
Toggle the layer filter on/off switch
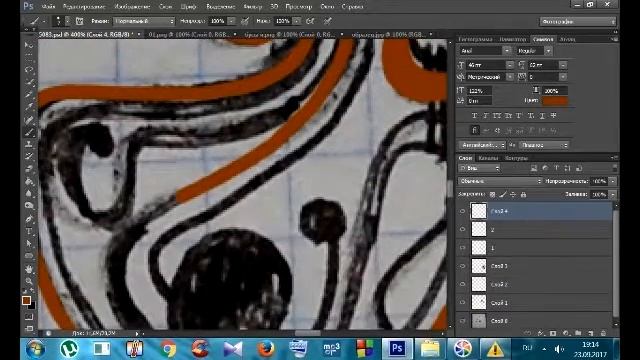click(x=614, y=168)
